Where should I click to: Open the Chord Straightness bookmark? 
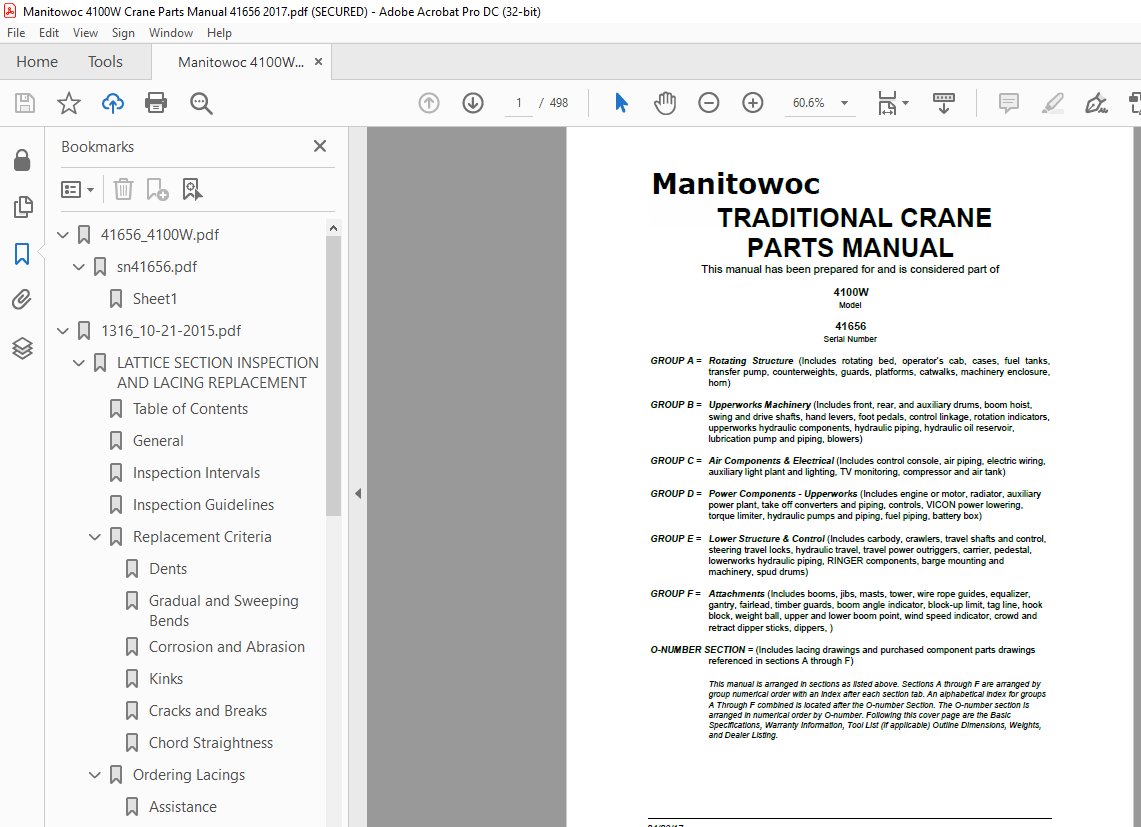point(210,743)
